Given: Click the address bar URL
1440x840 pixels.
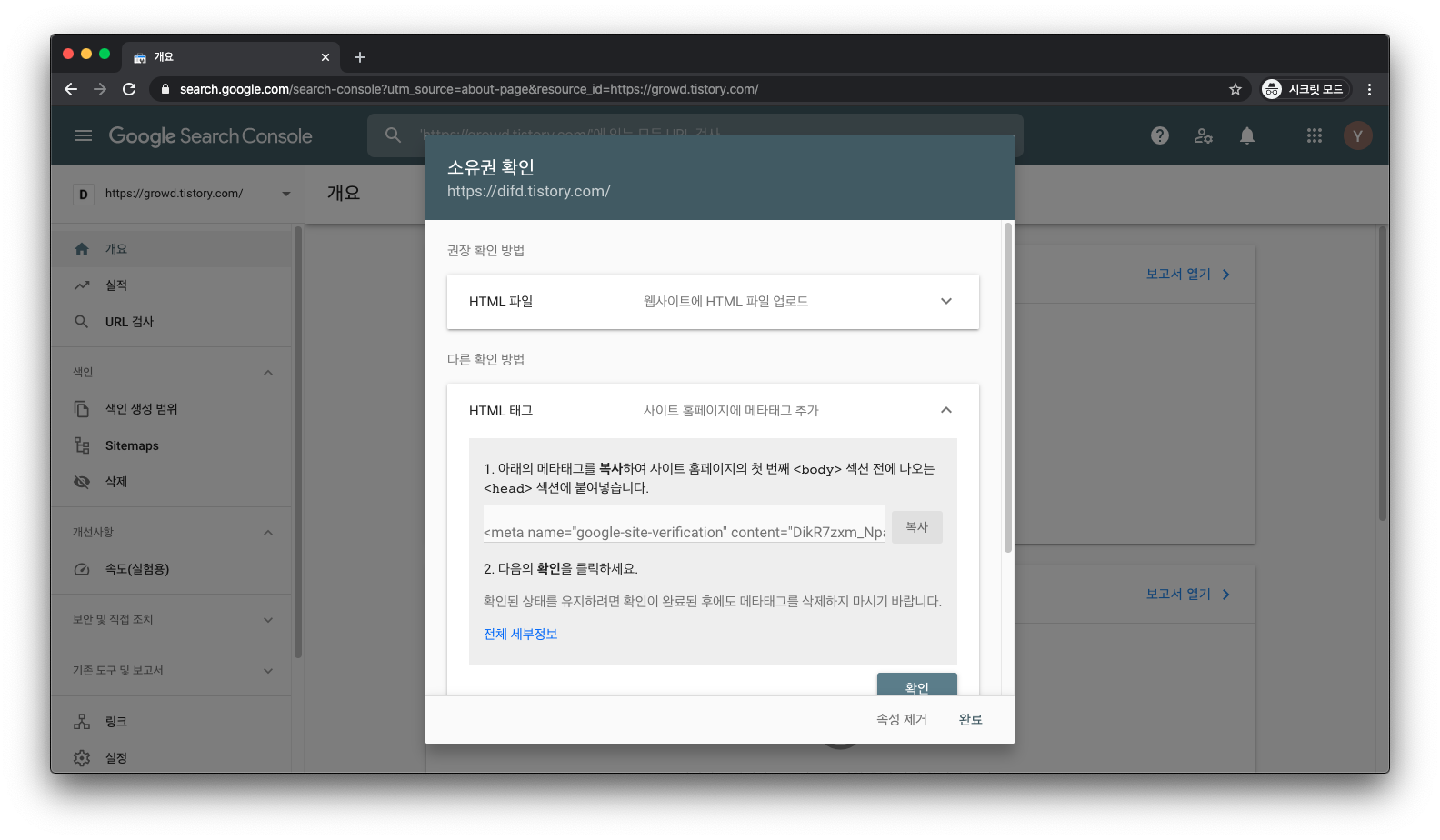Looking at the screenshot, I should click(469, 89).
